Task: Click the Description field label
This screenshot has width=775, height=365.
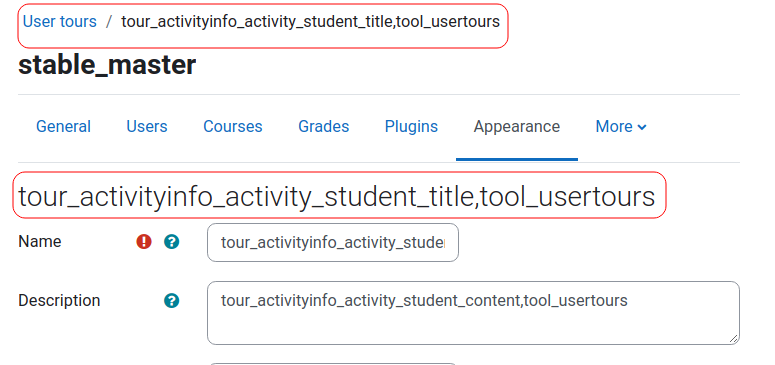Action: point(59,301)
